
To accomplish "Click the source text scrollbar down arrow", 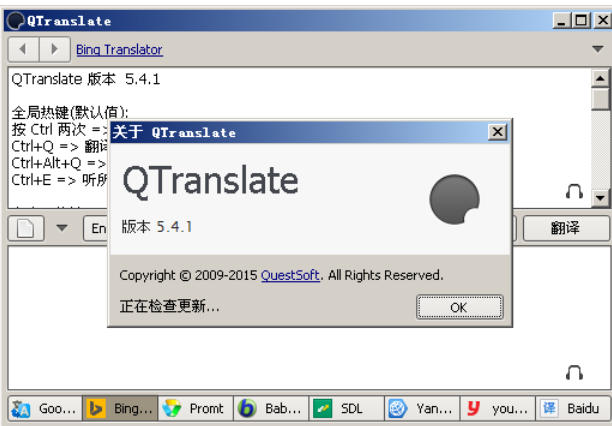I will [600, 198].
